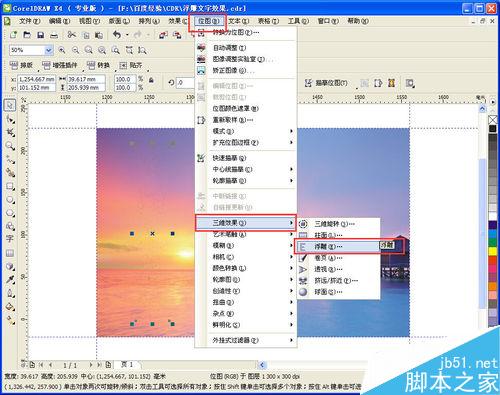Click the Polygon tool in toolbox
The width and height of the screenshot is (500, 395).
pyautogui.click(x=10, y=213)
